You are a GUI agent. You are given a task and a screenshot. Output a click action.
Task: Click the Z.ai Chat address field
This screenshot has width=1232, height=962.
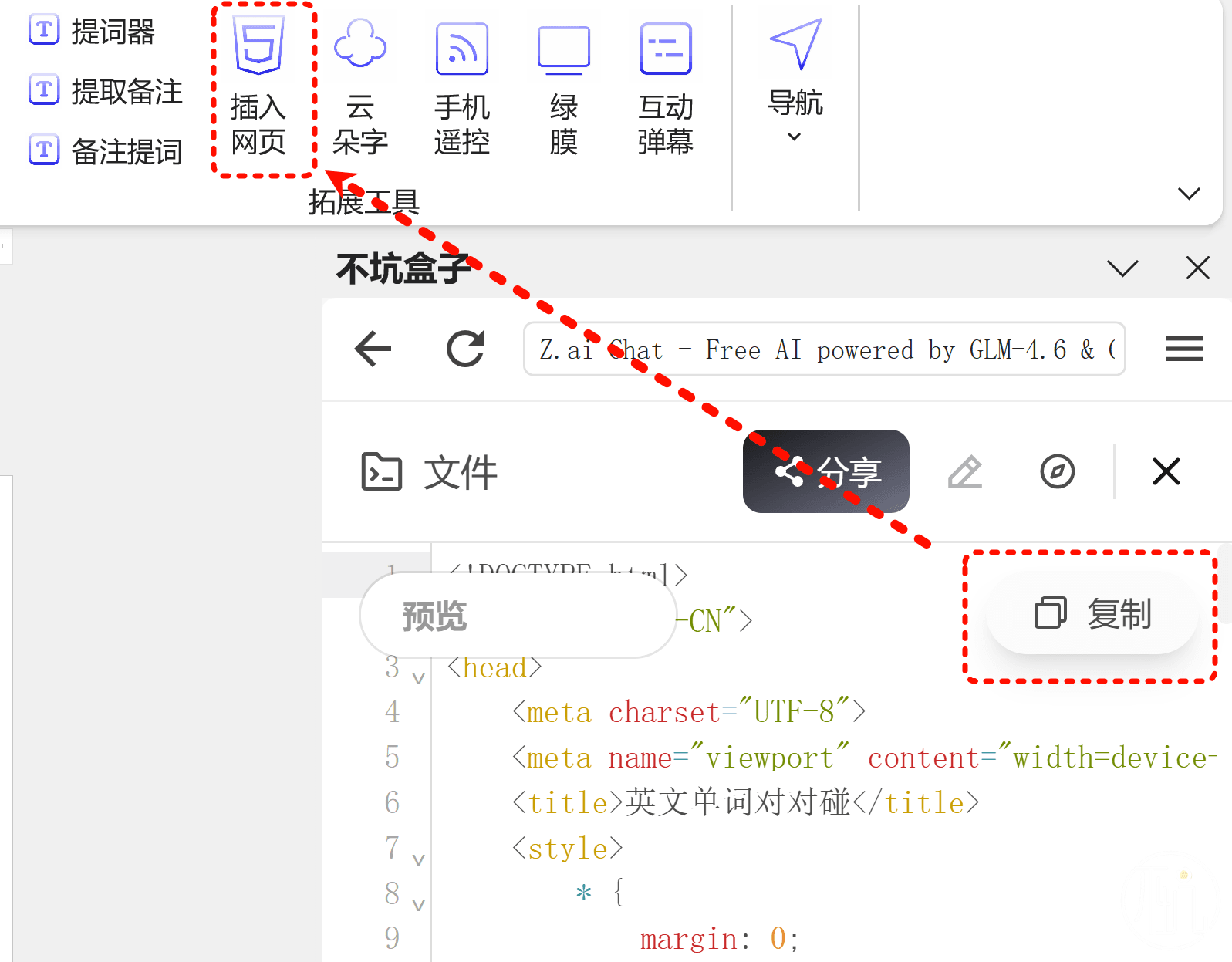click(x=824, y=349)
